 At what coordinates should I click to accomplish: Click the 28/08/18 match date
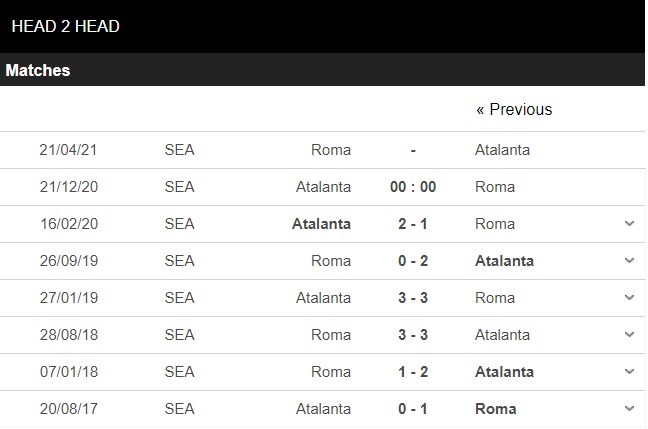click(68, 335)
